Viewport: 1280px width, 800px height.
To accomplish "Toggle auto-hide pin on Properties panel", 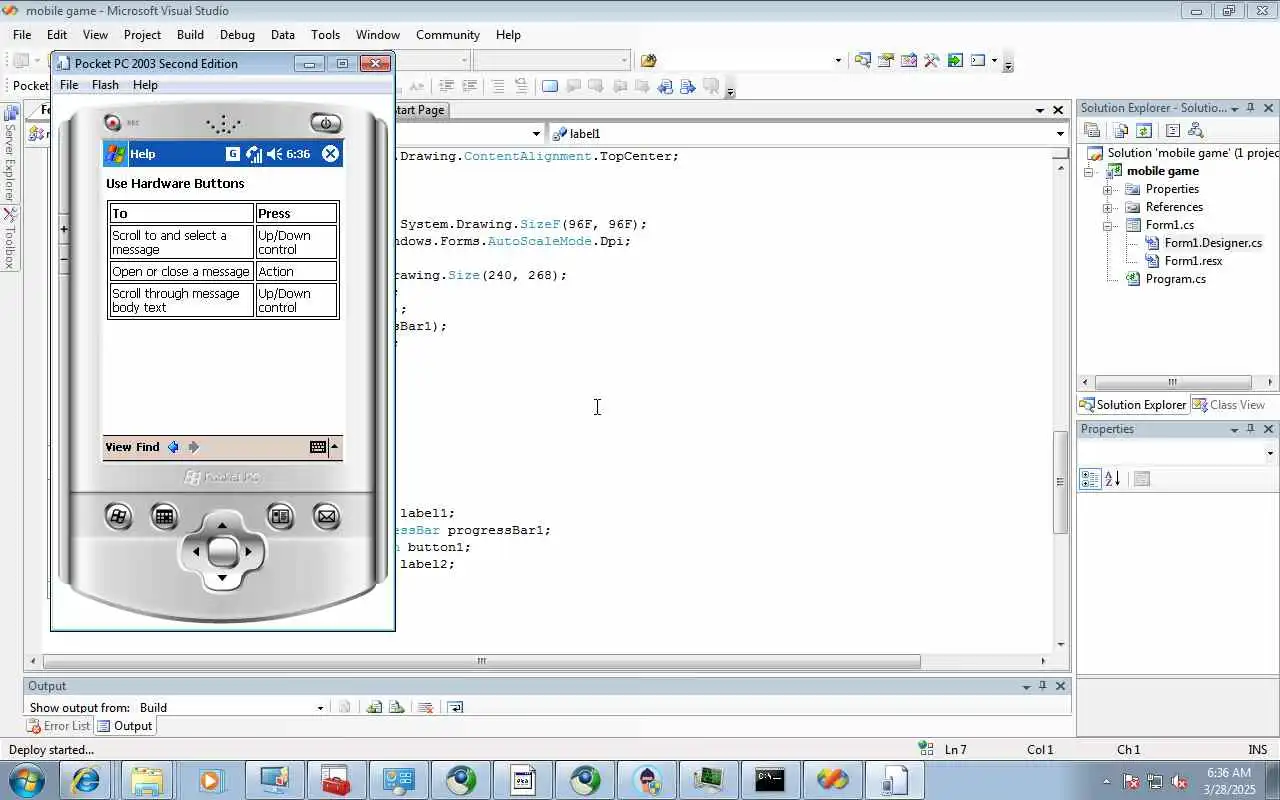I will 1250,429.
